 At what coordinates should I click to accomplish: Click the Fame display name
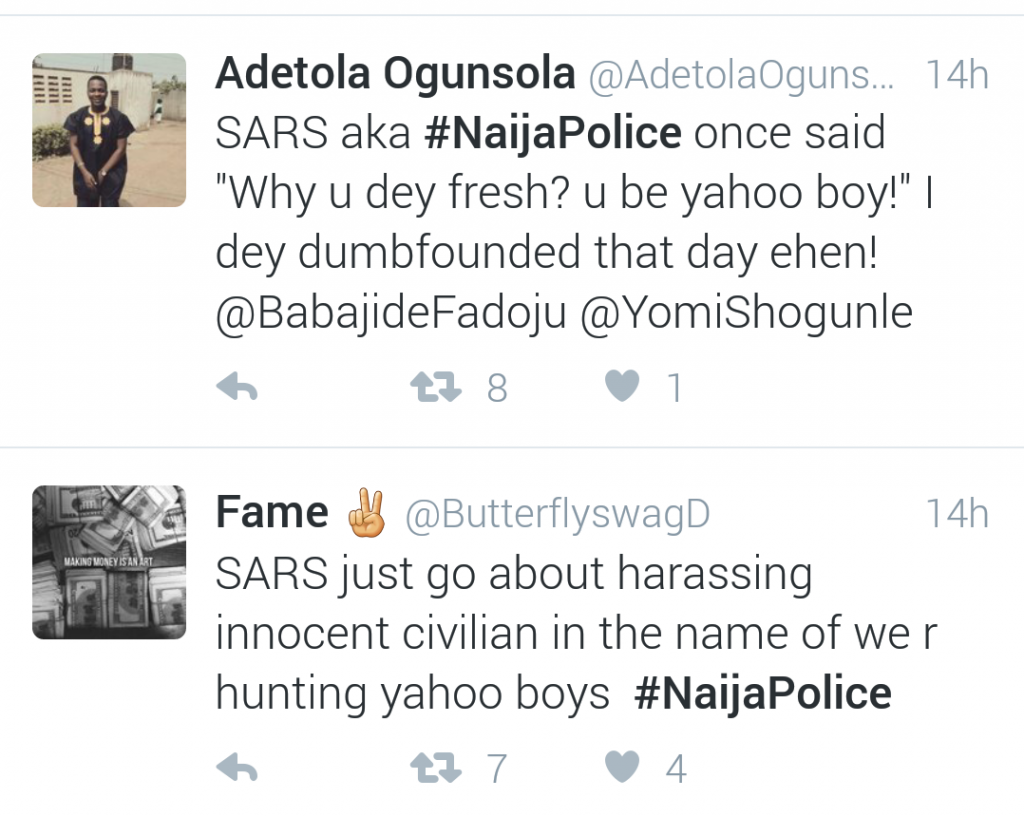coord(272,514)
